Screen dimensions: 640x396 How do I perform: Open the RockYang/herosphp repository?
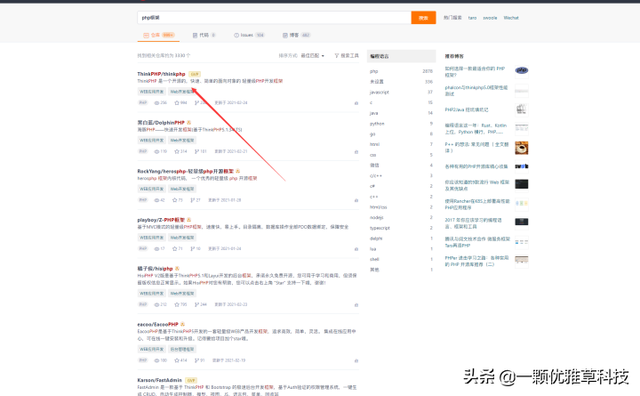pos(185,171)
